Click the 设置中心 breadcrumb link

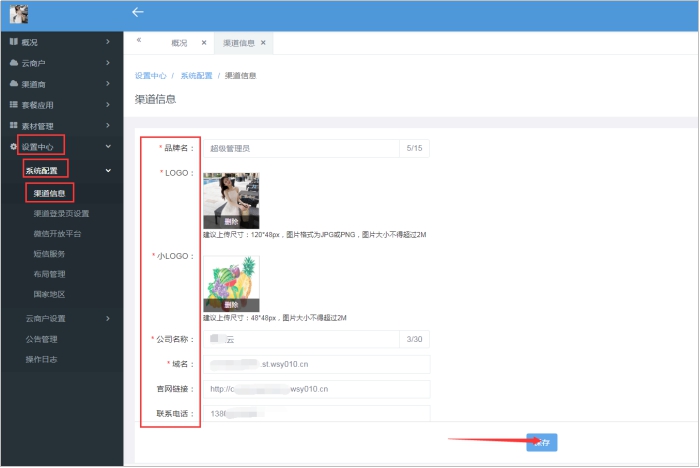click(150, 75)
